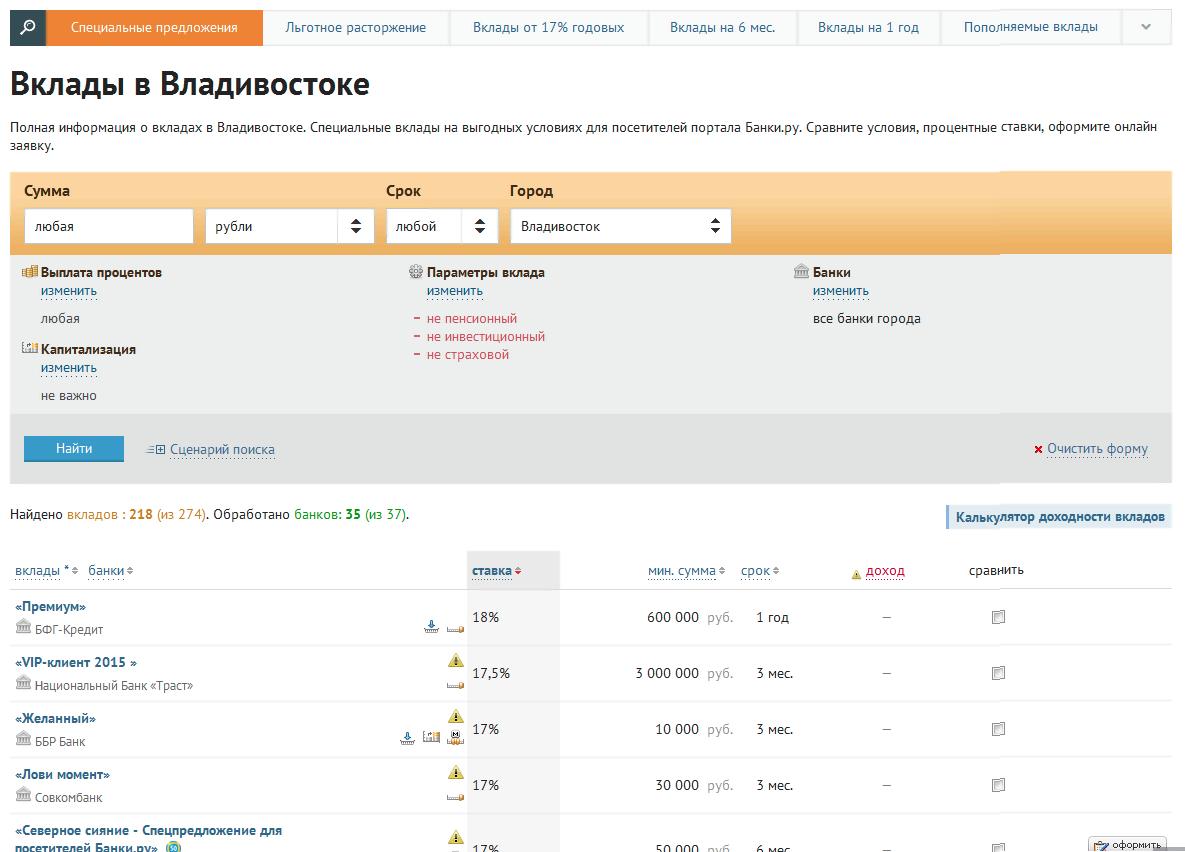Click the bank icon next to Национальный Банк «Траст»
Screen dimensions: 1185x852
(x=23, y=683)
